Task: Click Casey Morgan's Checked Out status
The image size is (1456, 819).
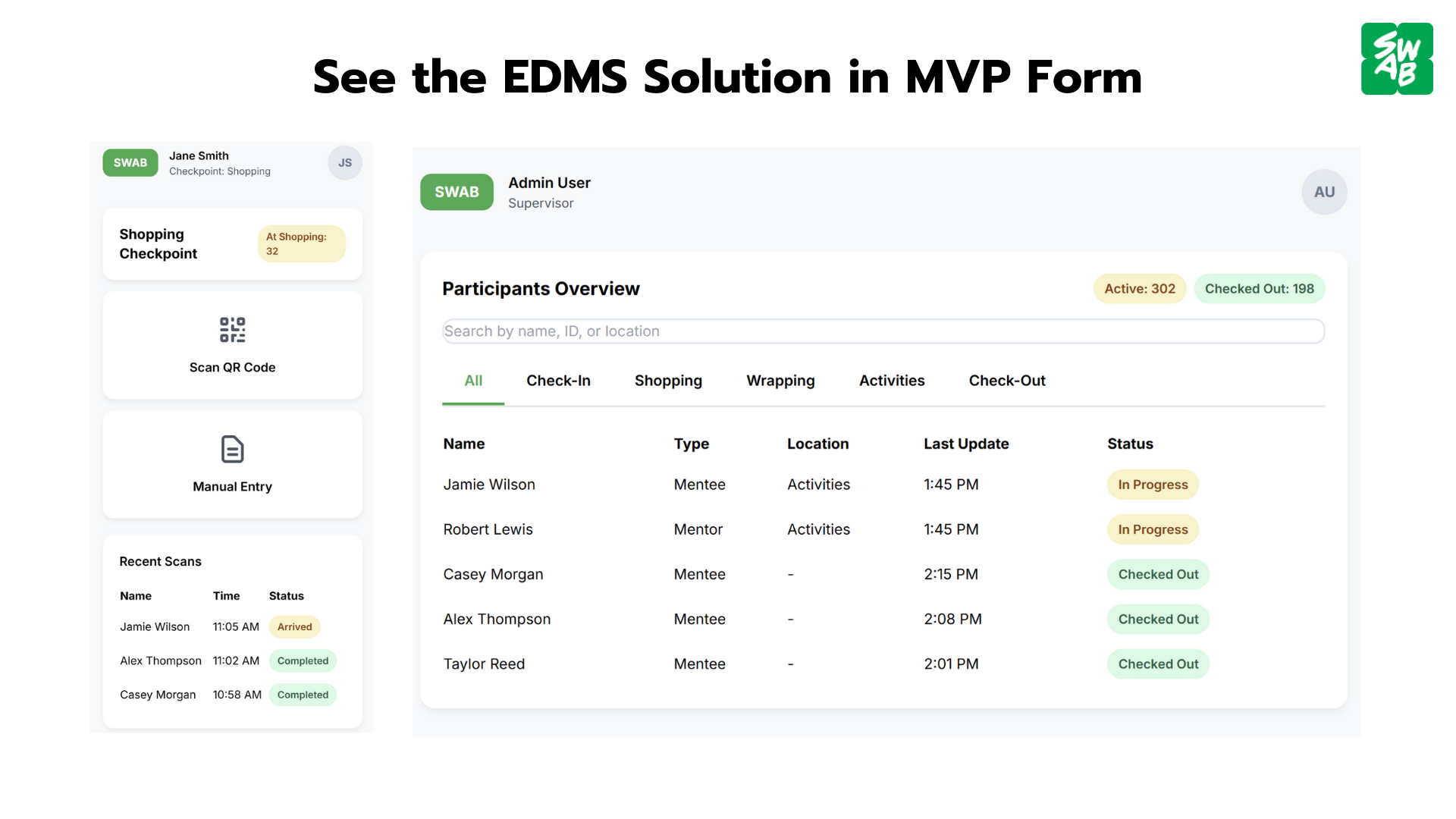Action: (1157, 574)
